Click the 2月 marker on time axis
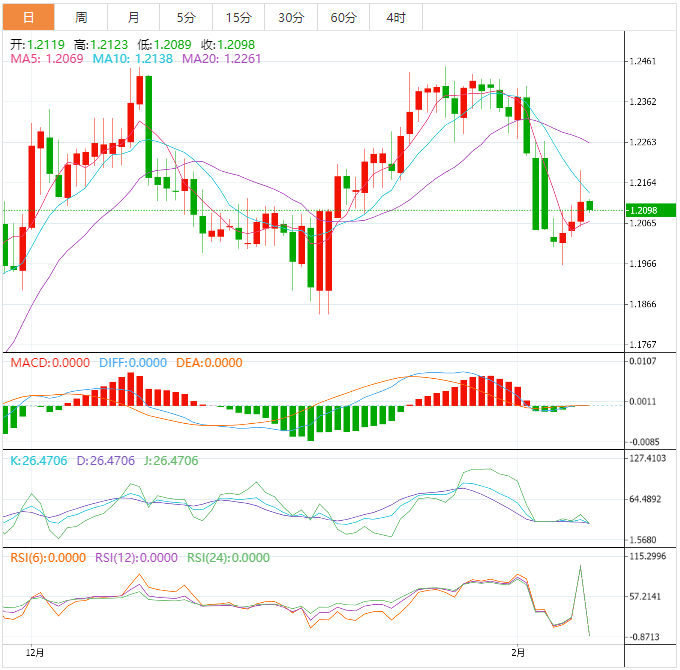The height and width of the screenshot is (670, 680). click(x=517, y=650)
